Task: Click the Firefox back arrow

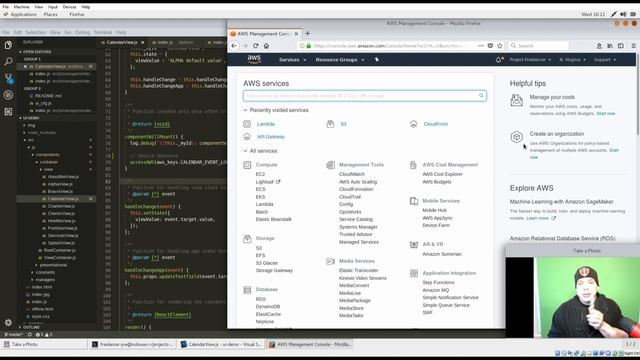Action: [234, 46]
